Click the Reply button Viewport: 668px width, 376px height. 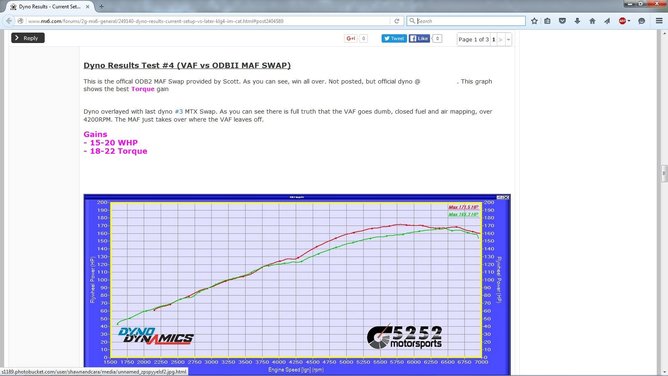tap(28, 38)
